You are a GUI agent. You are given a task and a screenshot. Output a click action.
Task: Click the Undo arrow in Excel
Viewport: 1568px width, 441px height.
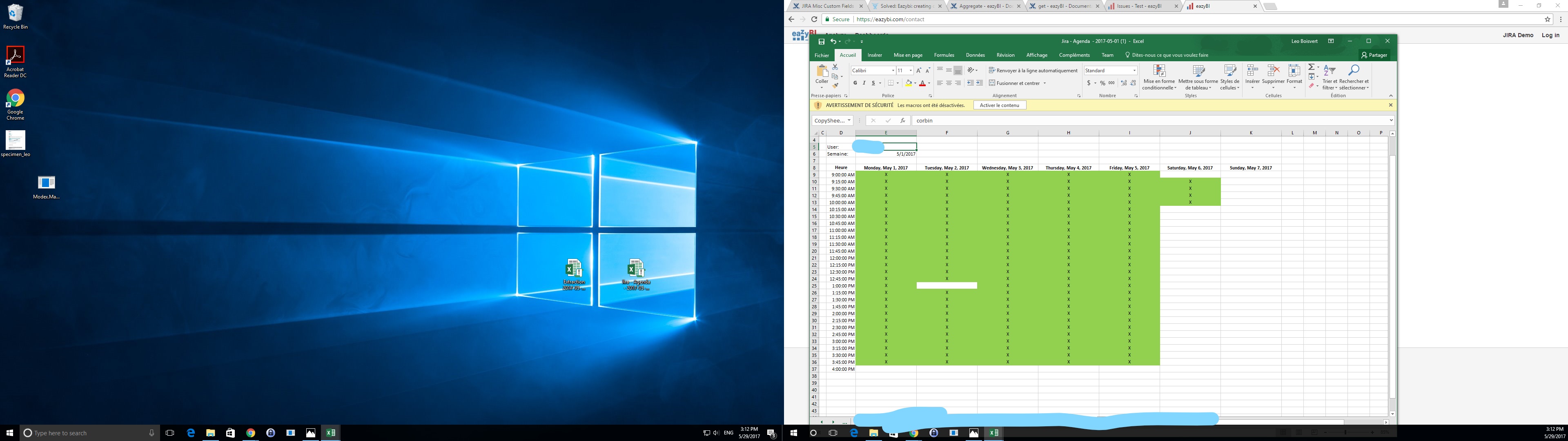[x=833, y=41]
